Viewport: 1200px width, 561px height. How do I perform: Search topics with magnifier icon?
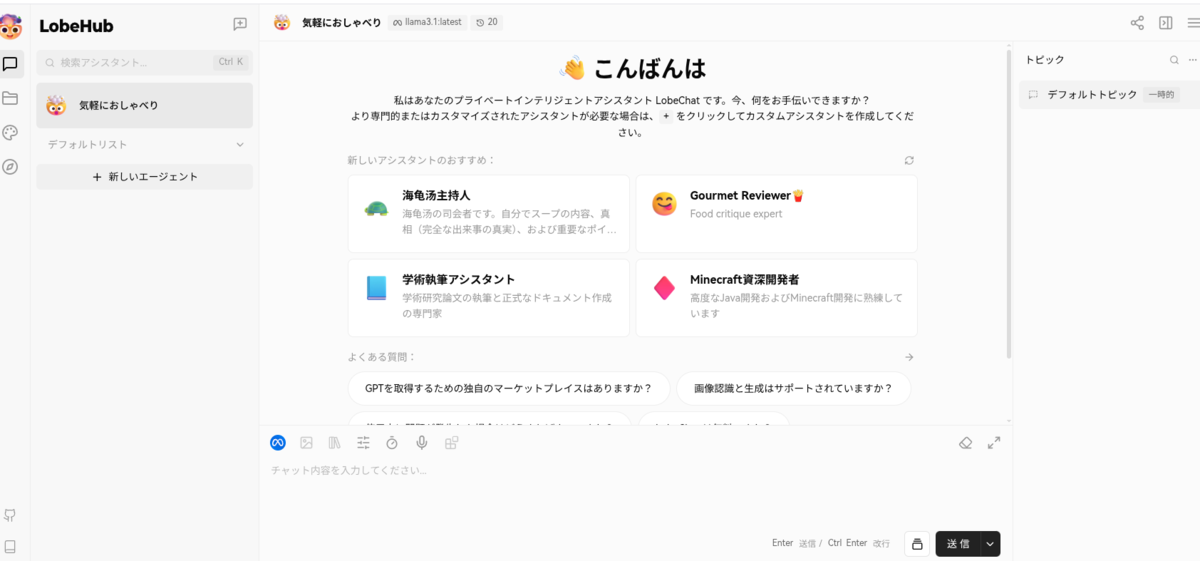pyautogui.click(x=1175, y=60)
